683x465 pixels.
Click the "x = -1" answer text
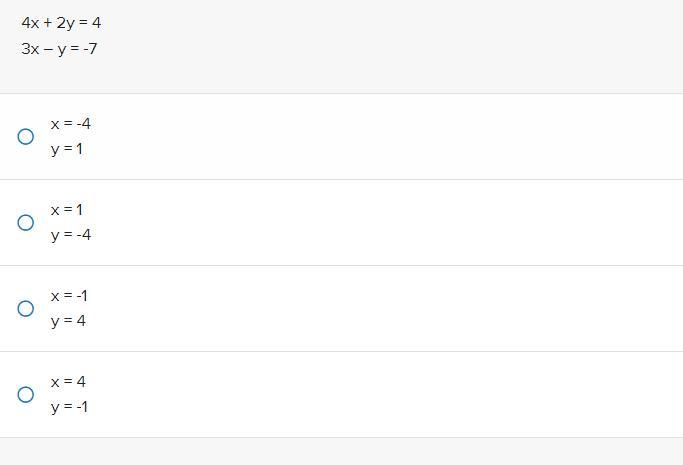69,296
